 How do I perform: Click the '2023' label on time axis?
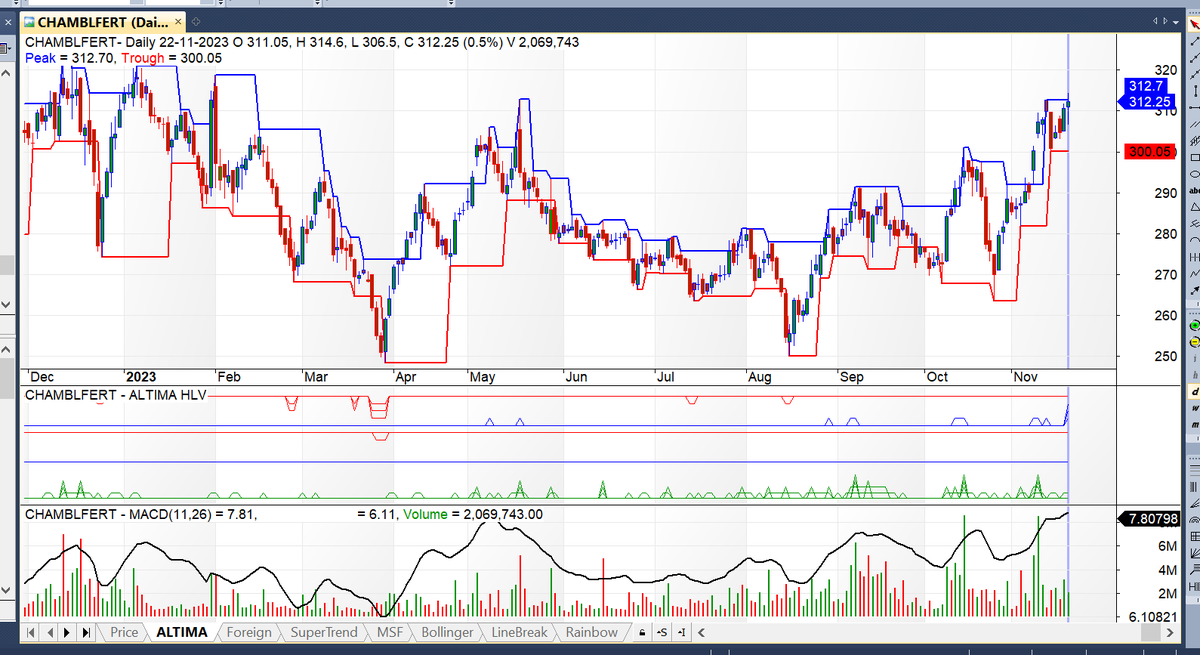pyautogui.click(x=140, y=377)
